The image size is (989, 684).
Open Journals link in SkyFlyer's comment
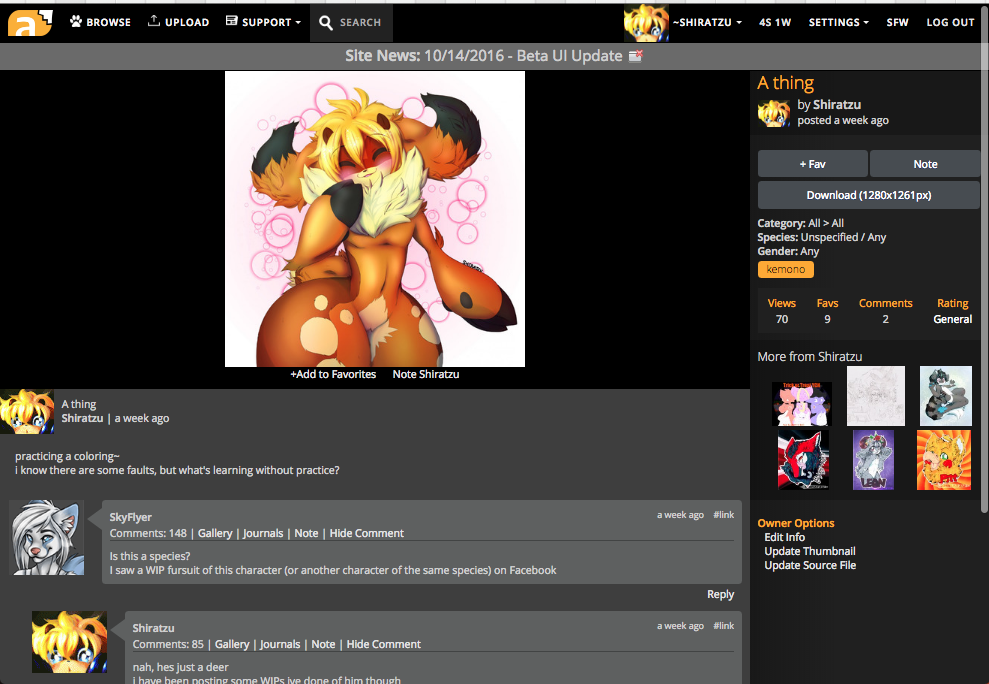[x=263, y=533]
